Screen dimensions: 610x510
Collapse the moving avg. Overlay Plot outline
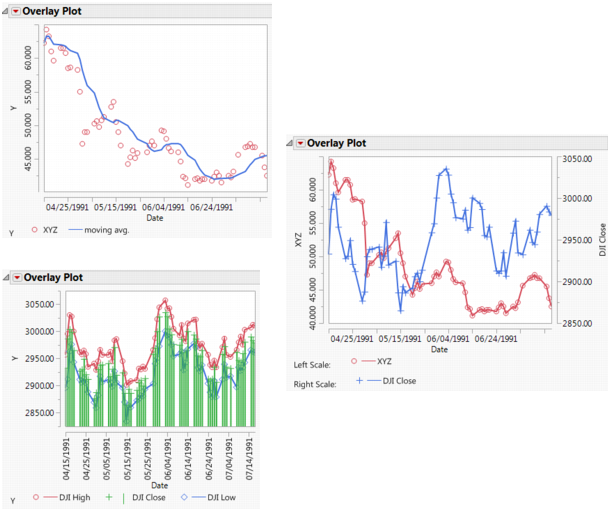5,11
